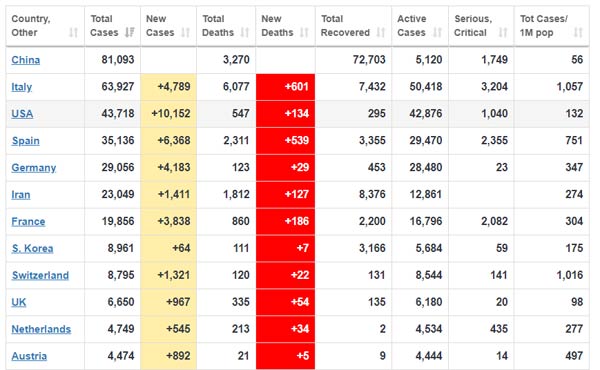
Task: Sort table by New Cases arrows
Action: (x=186, y=33)
